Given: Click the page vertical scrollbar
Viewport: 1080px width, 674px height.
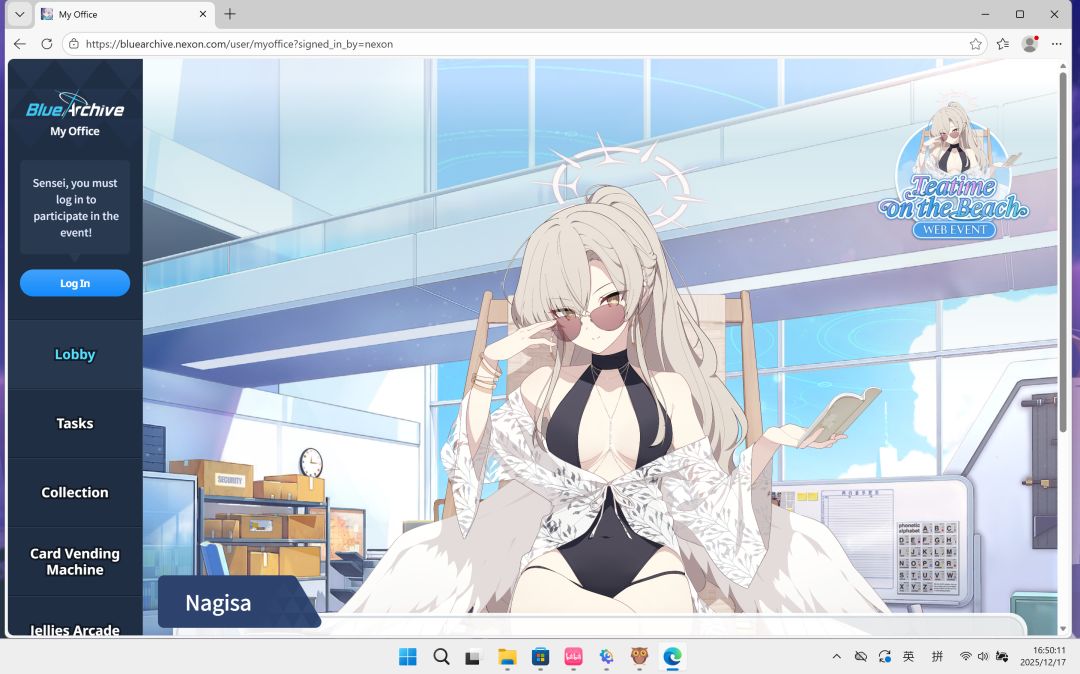Looking at the screenshot, I should coord(1063,251).
